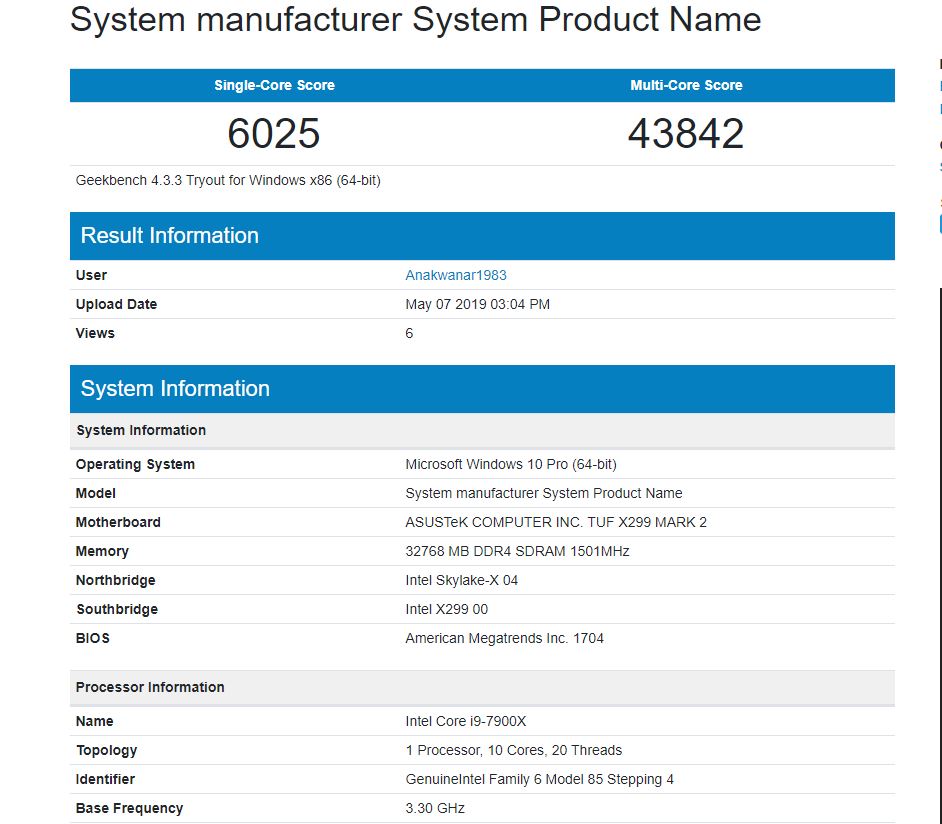942x824 pixels.
Task: Click the Upload Date row label
Action: 117,304
